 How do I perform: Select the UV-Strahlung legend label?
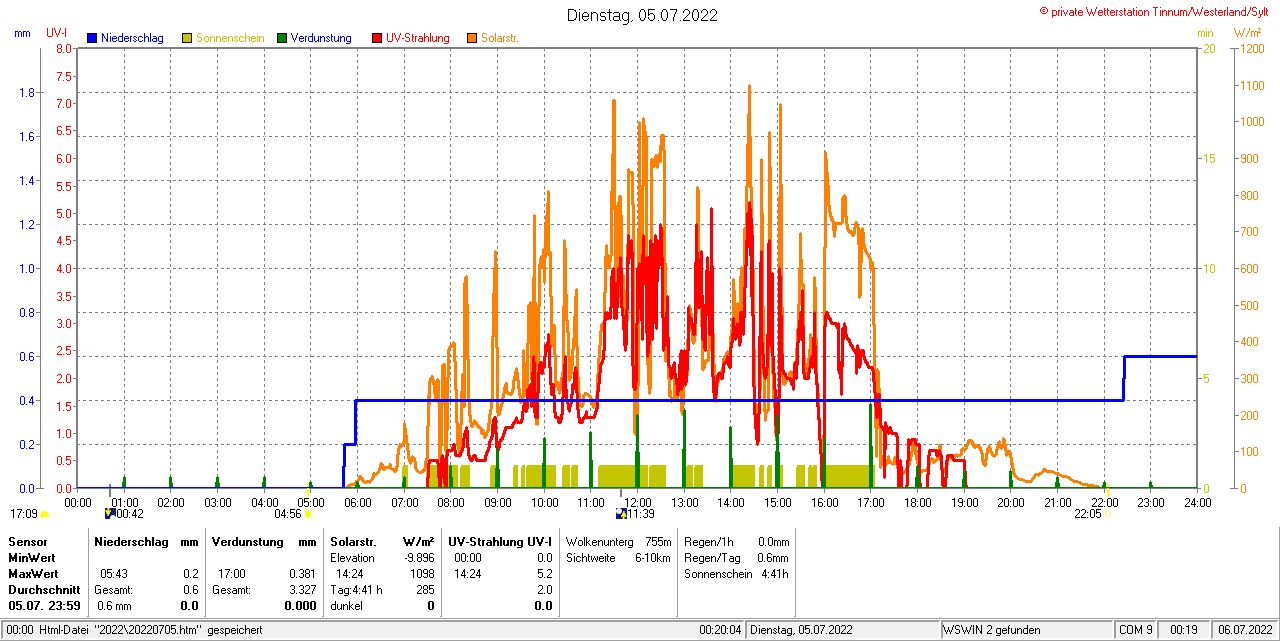[x=417, y=38]
